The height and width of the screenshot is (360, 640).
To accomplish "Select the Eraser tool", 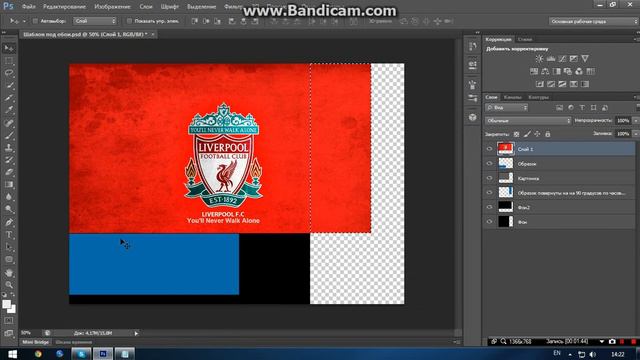I will tap(9, 172).
